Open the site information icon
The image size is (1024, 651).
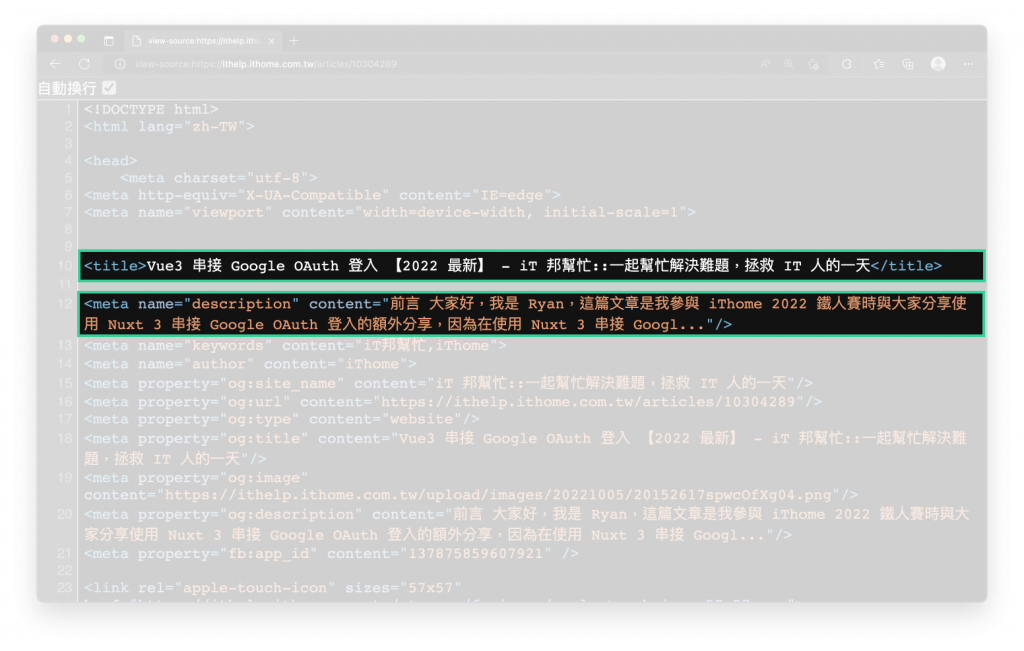(120, 64)
